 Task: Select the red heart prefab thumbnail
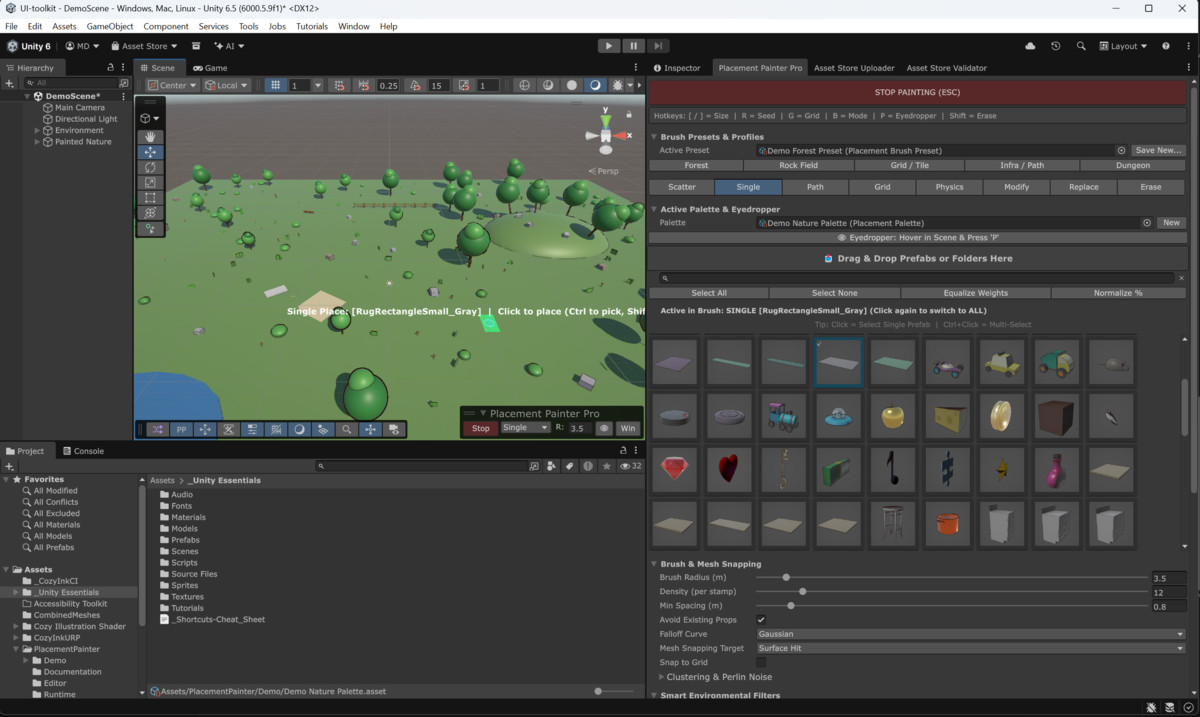(x=730, y=469)
